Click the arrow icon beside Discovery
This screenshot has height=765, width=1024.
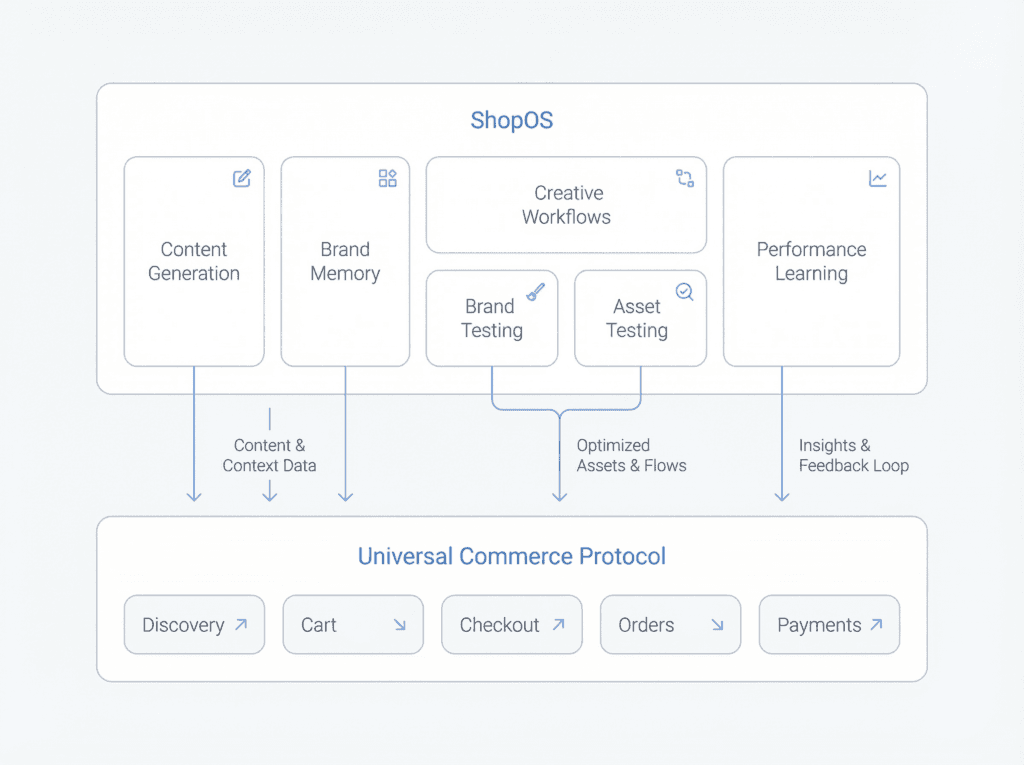241,625
